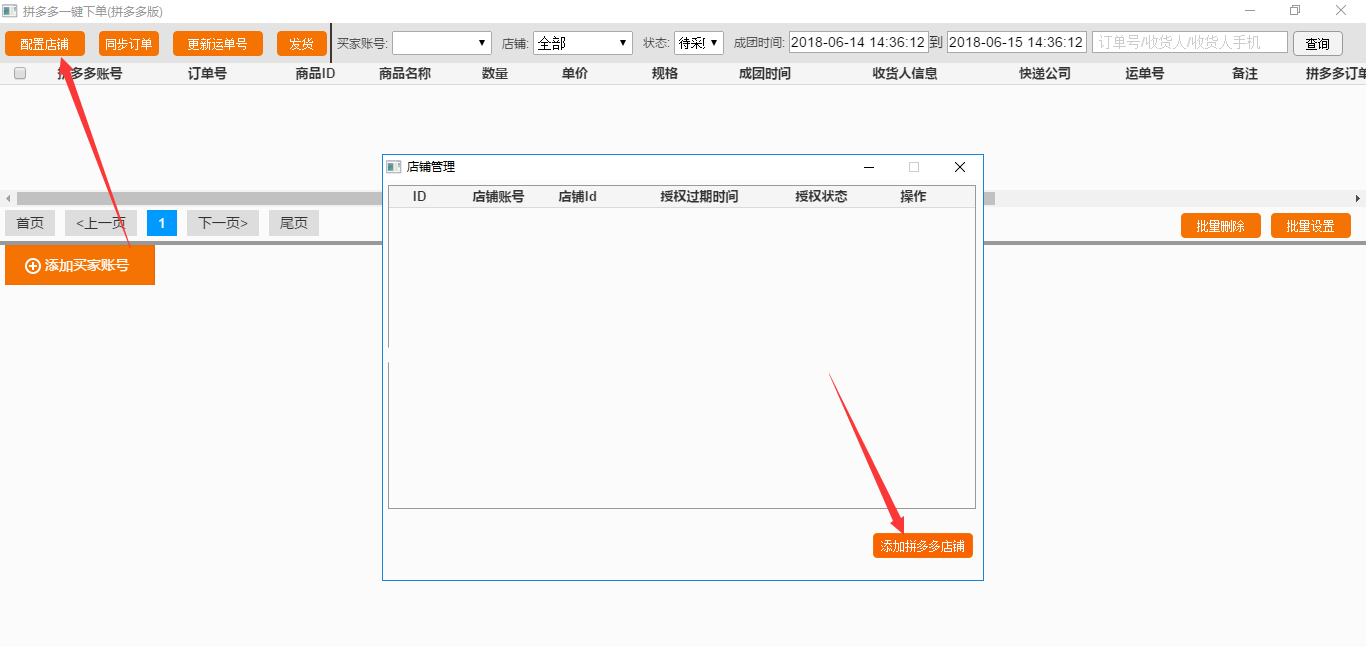Click the 规格 column header

click(665, 73)
